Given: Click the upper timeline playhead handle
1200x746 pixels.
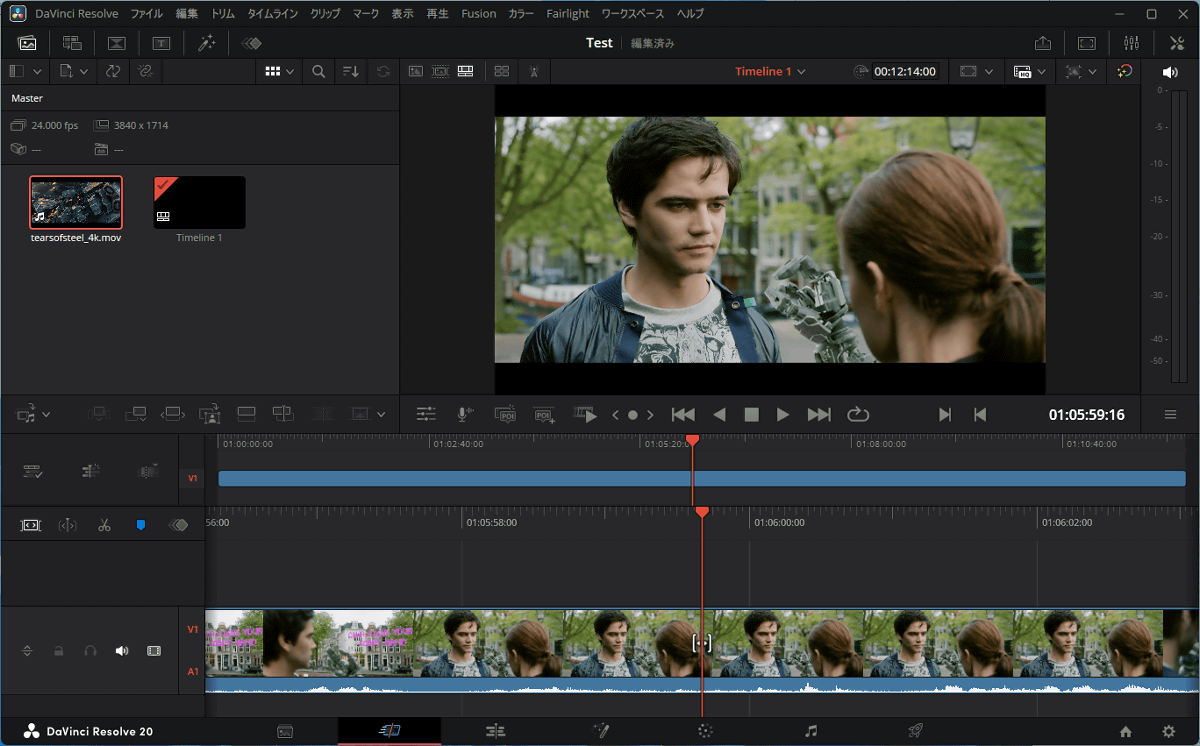Looking at the screenshot, I should coord(692,440).
